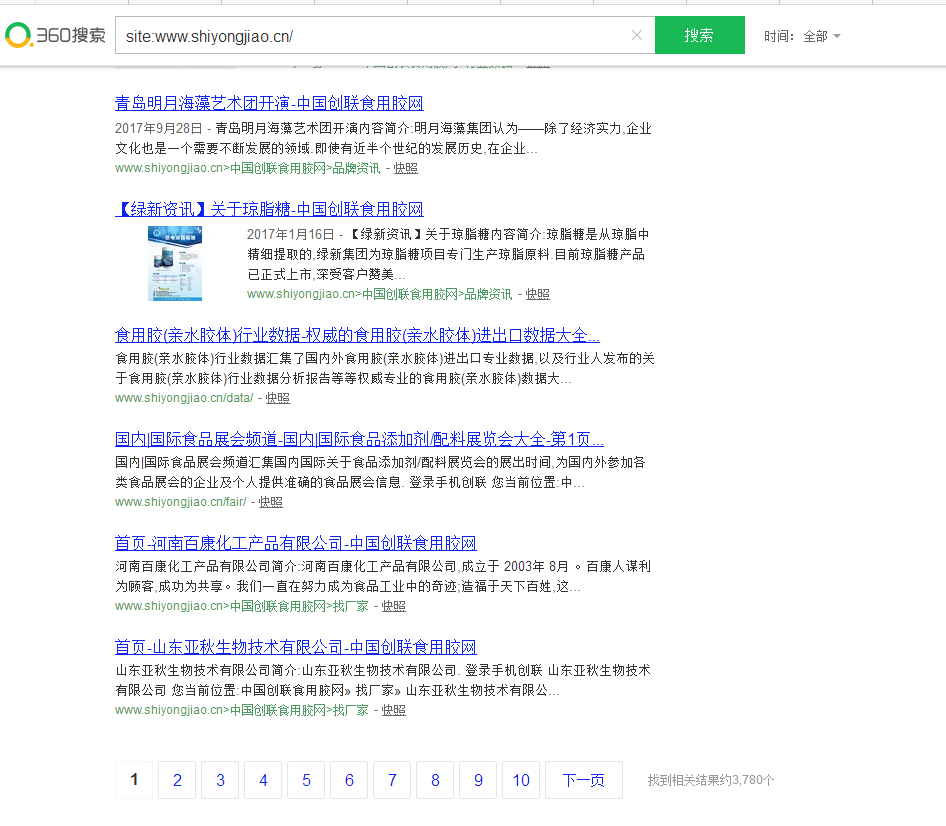This screenshot has height=826, width=946.
Task: Go to results page 3
Action: pos(220,780)
